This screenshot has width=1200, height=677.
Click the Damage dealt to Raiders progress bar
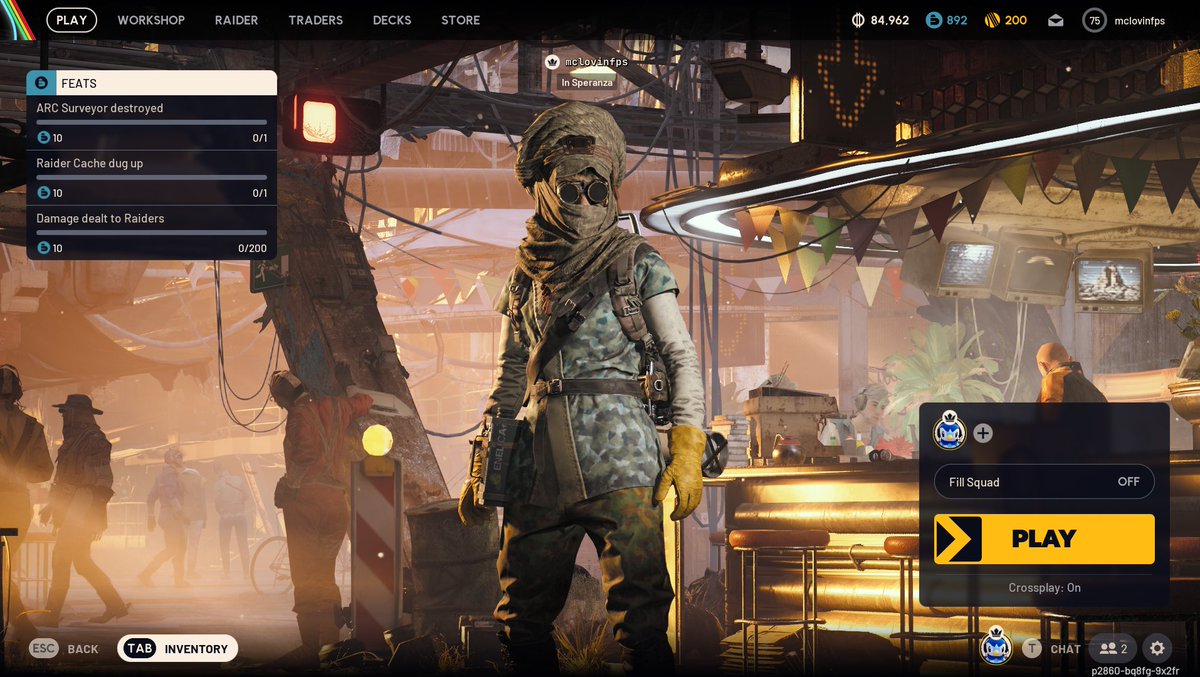(152, 232)
